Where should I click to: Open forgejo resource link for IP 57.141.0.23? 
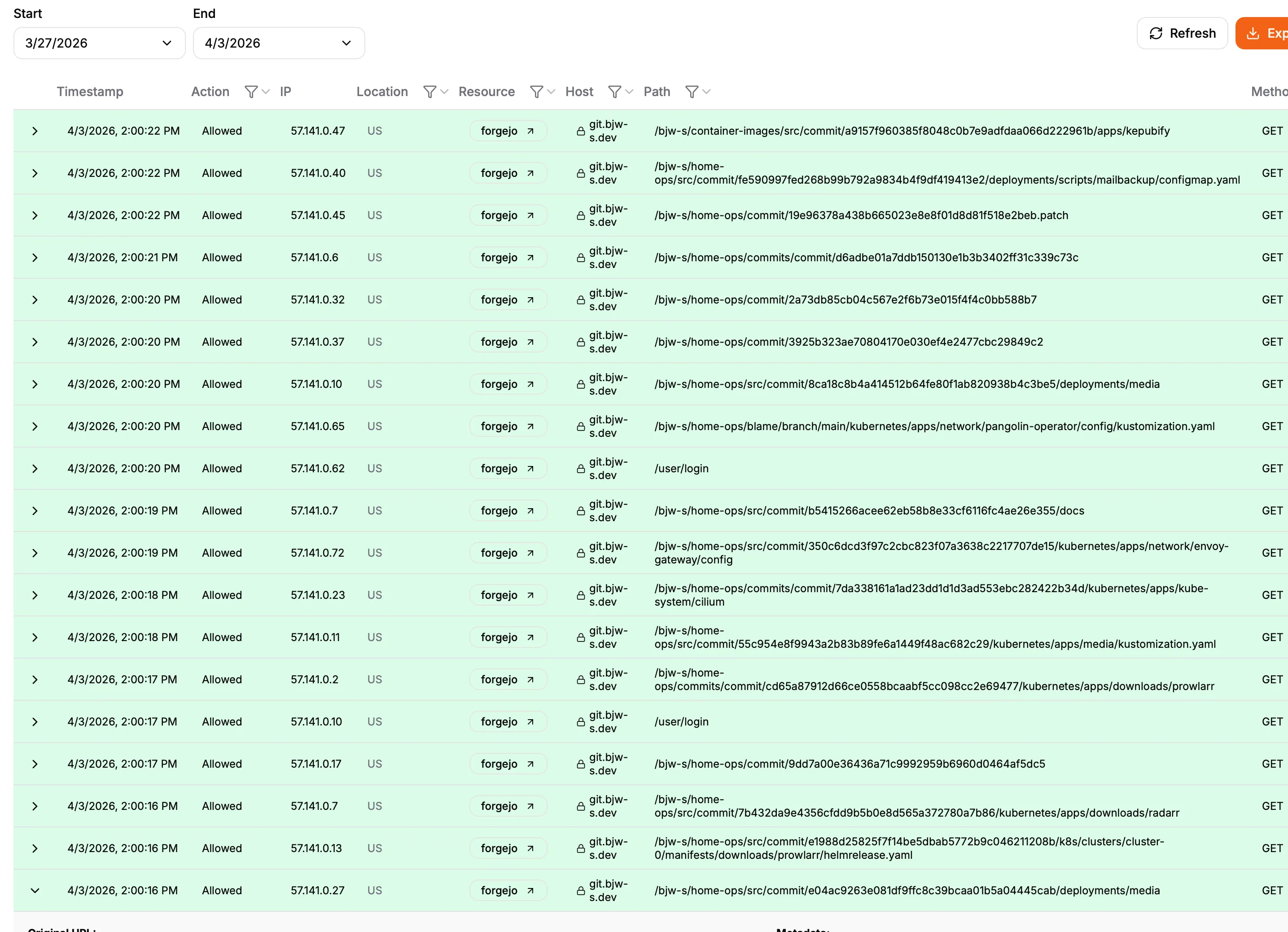click(x=508, y=595)
